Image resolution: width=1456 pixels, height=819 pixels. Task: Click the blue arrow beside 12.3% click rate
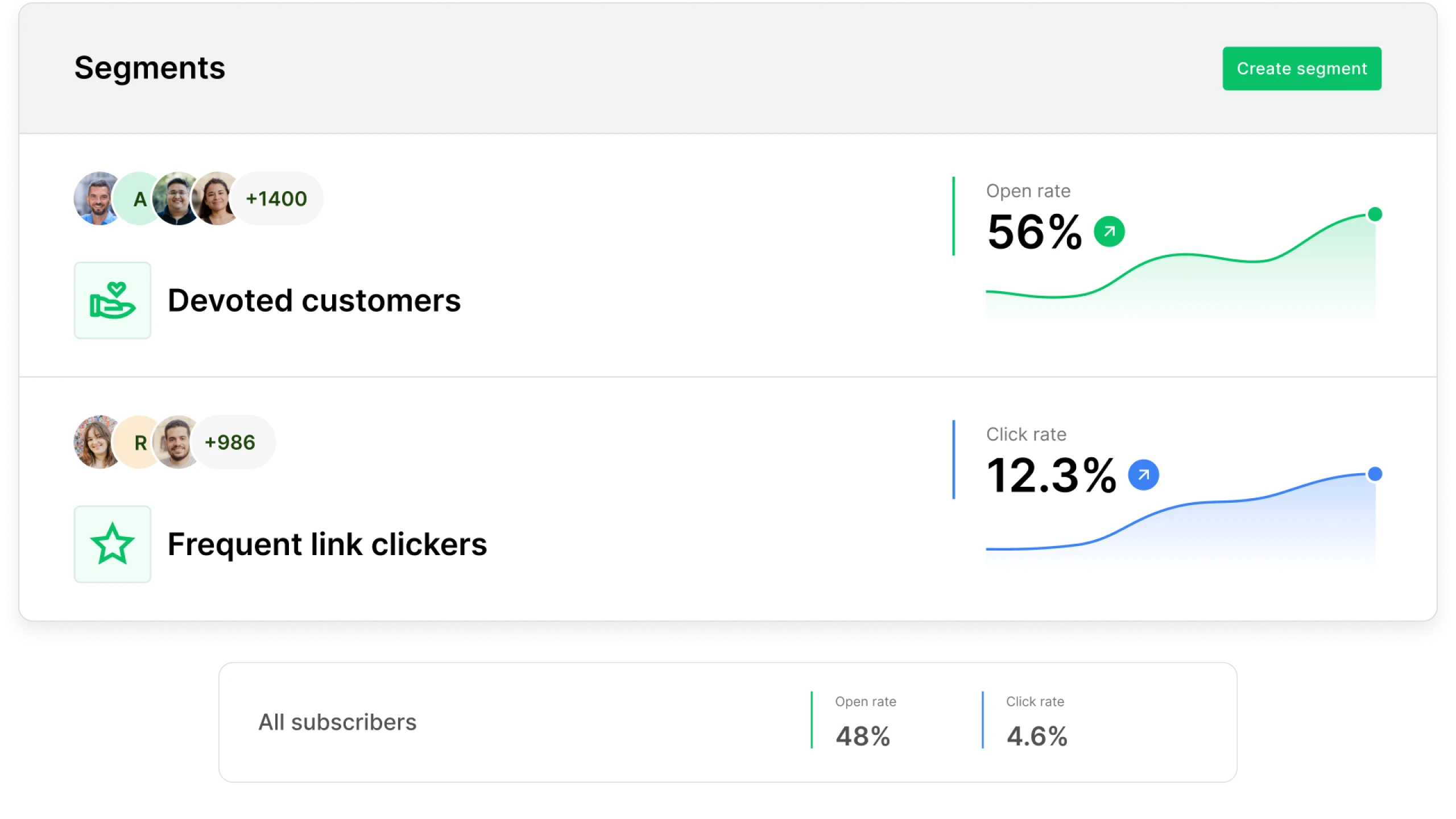click(1143, 475)
